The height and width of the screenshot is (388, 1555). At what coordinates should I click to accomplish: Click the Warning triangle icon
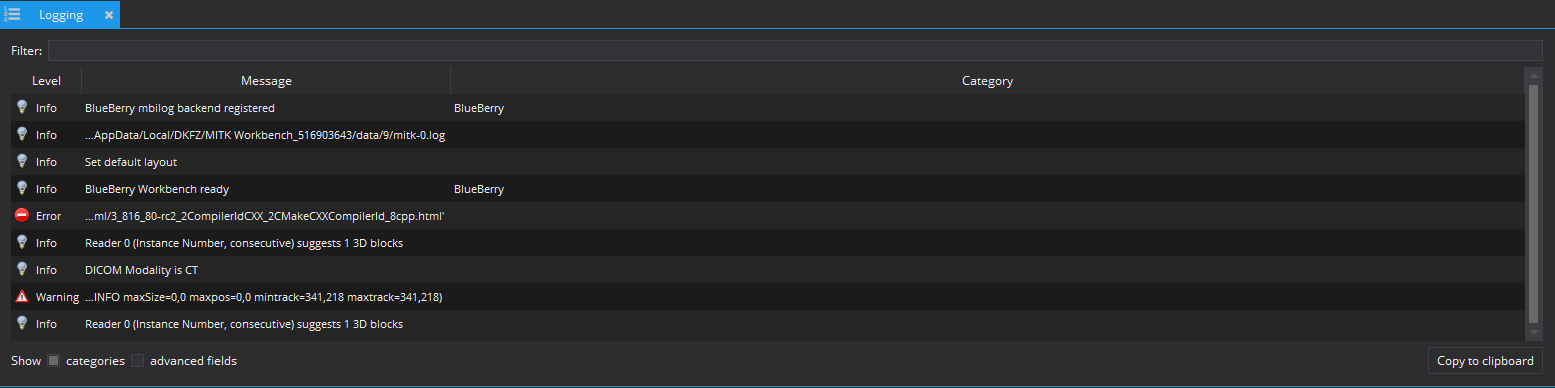coord(22,297)
